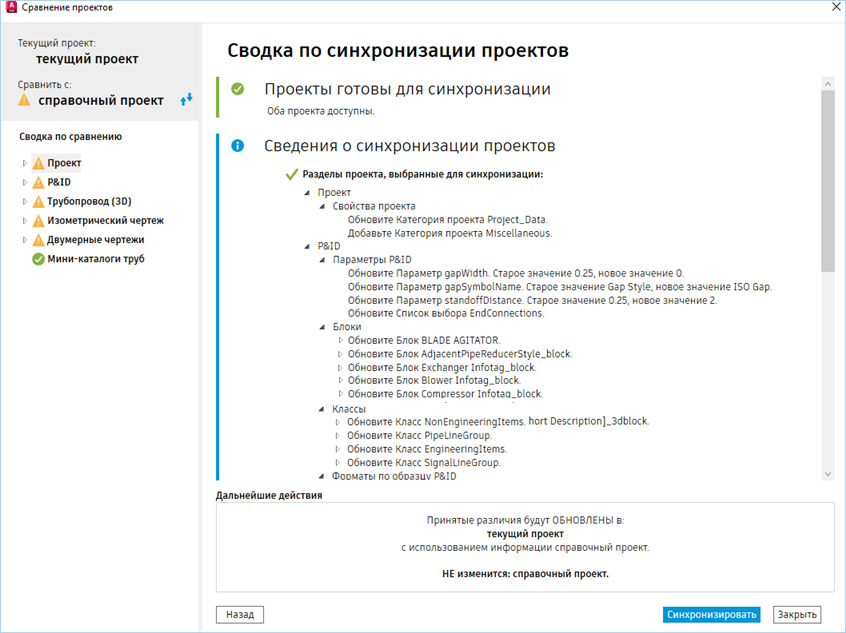Expand Класс PipeLineGroup item
This screenshot has height=633, width=846.
click(x=338, y=435)
